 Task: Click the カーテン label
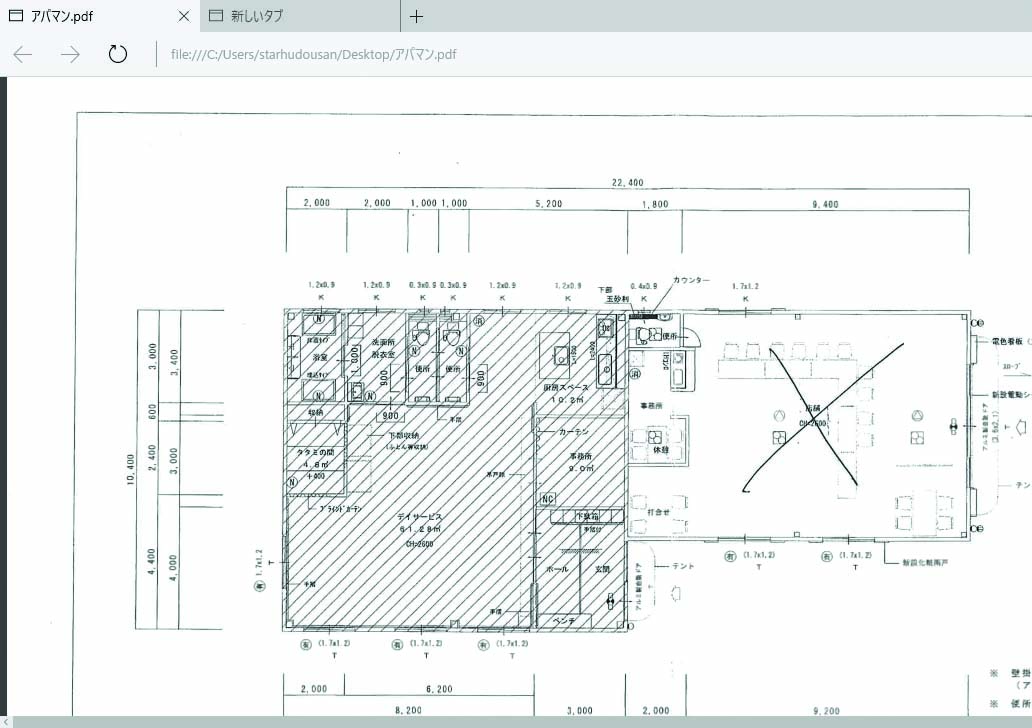(573, 432)
